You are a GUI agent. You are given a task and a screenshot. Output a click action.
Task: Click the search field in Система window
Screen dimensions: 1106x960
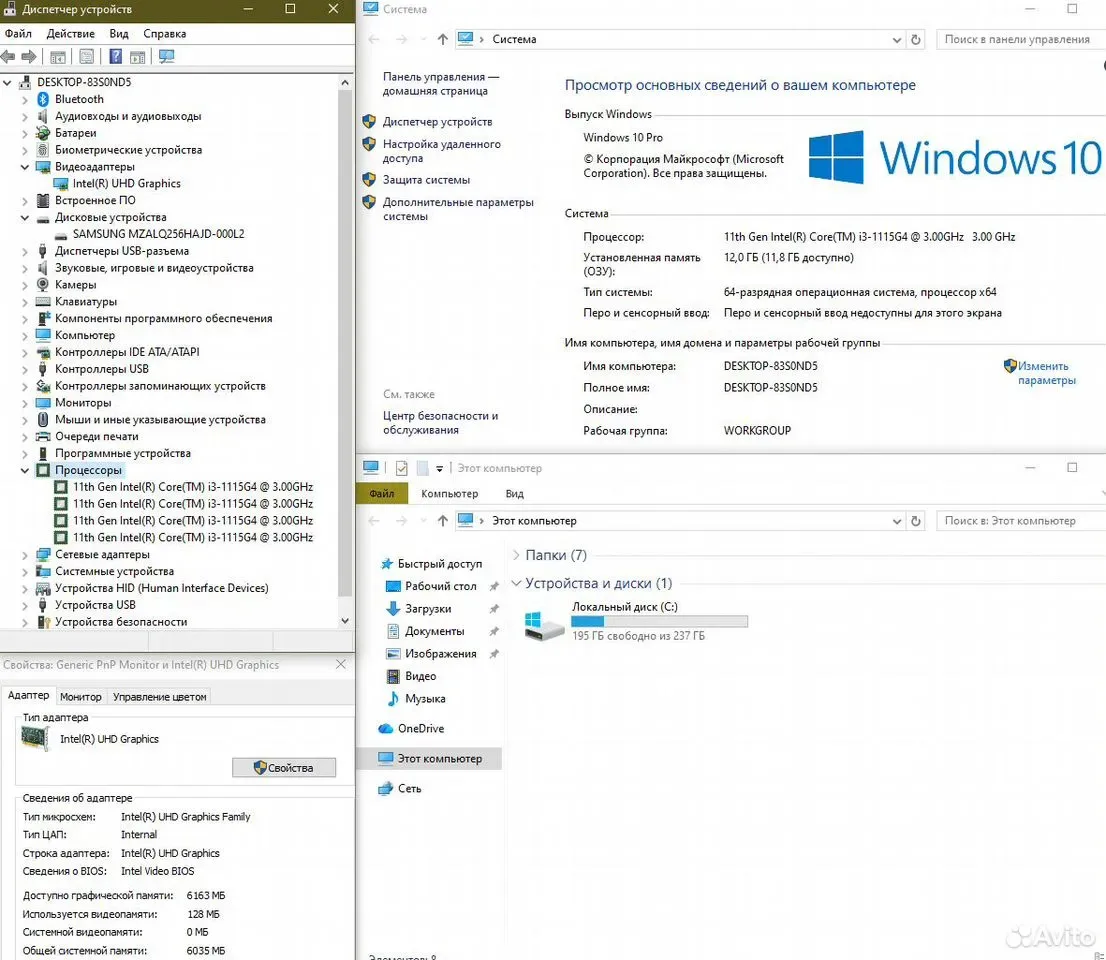click(1021, 40)
